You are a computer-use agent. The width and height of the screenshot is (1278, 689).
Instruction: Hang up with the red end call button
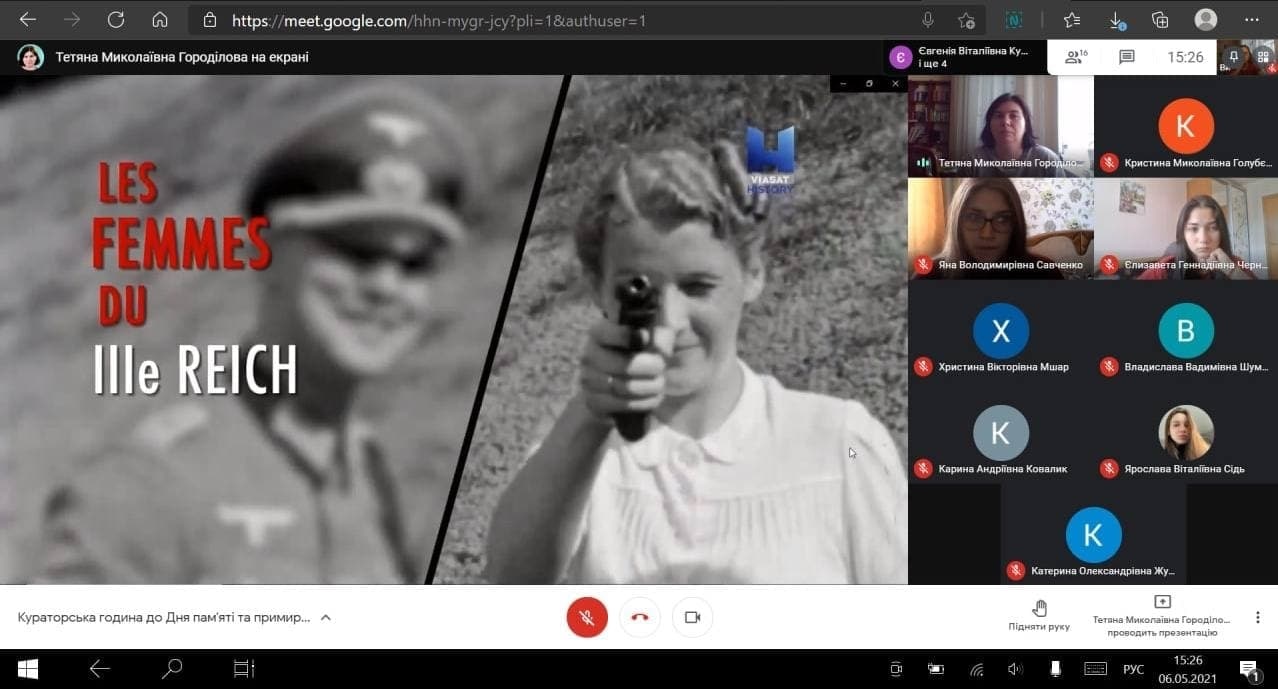[640, 617]
